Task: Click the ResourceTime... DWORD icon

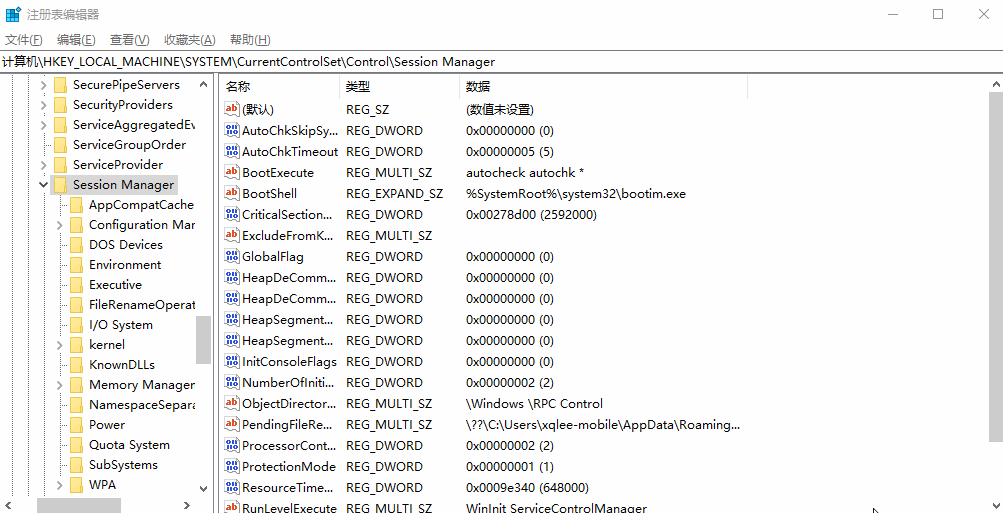Action: [232, 487]
